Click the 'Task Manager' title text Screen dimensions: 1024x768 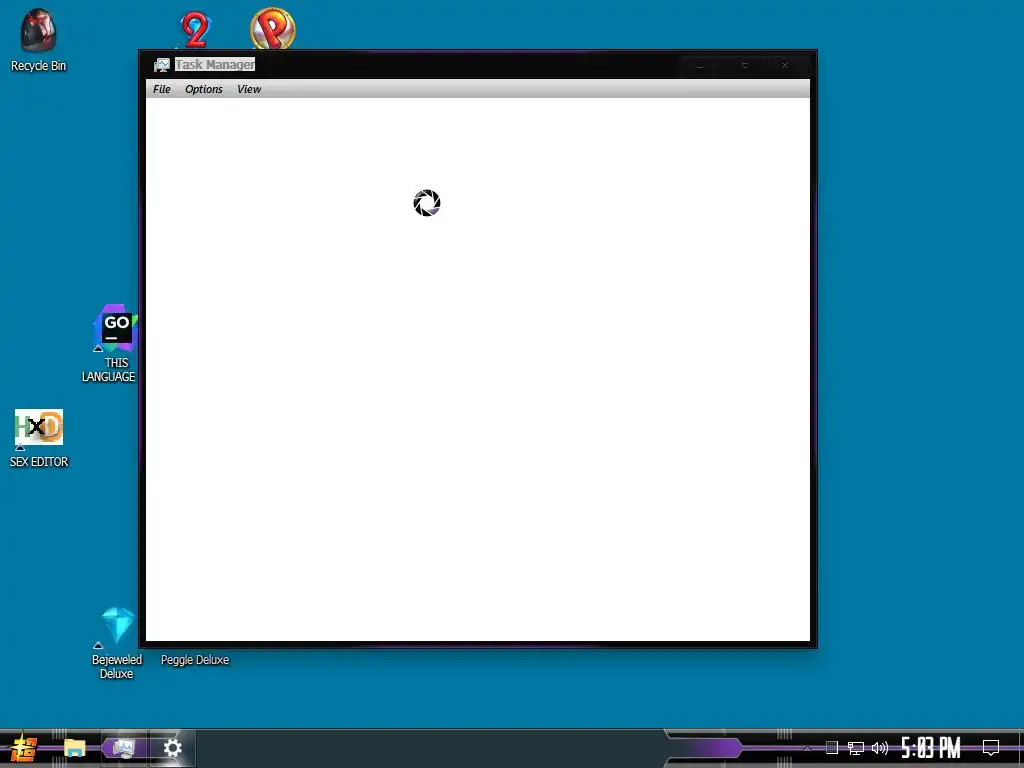coord(215,65)
